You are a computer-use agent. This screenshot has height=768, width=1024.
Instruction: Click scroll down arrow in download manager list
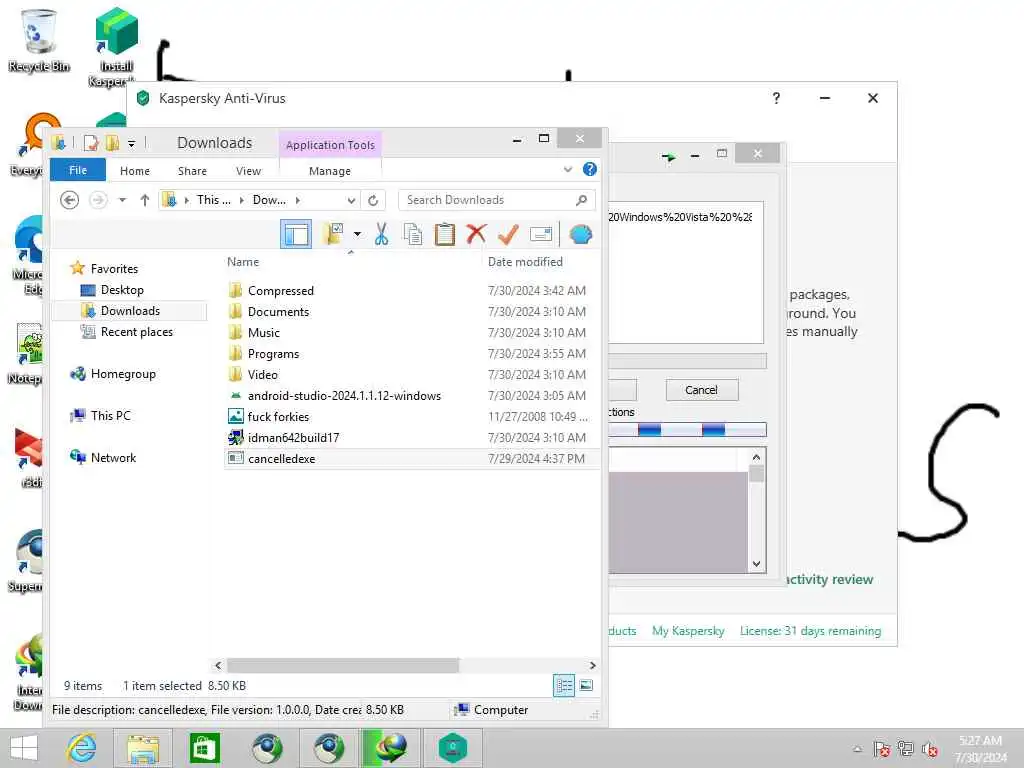[756, 564]
